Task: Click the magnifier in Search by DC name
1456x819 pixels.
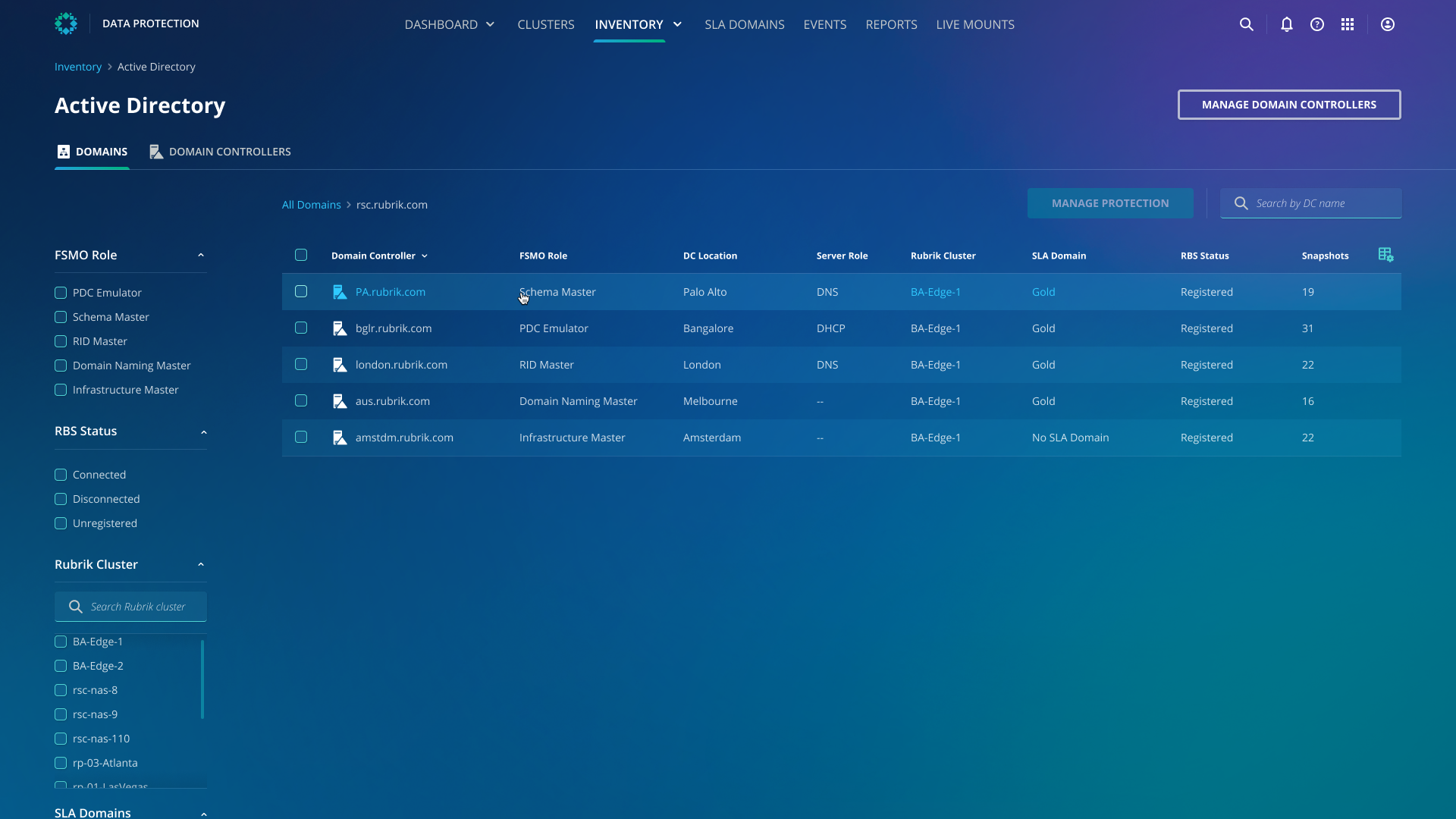Action: pos(1241,203)
